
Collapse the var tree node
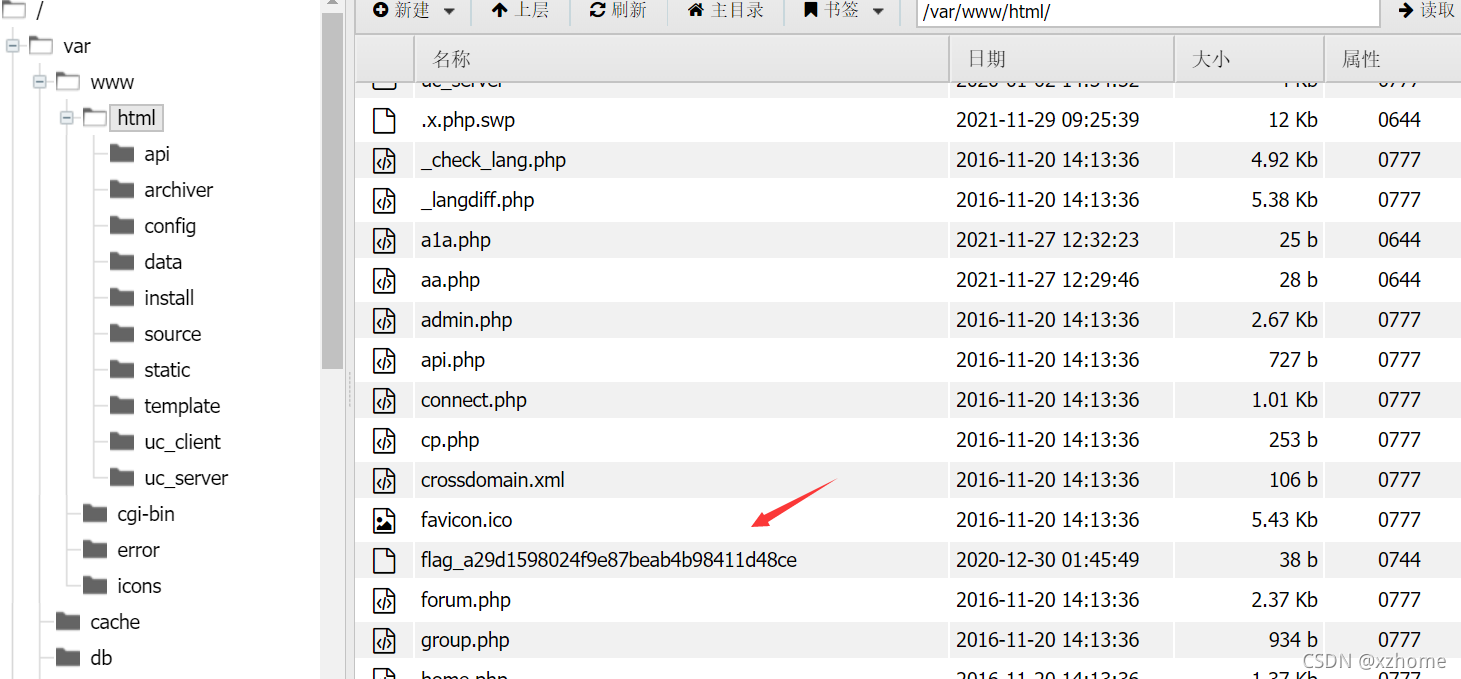point(13,46)
